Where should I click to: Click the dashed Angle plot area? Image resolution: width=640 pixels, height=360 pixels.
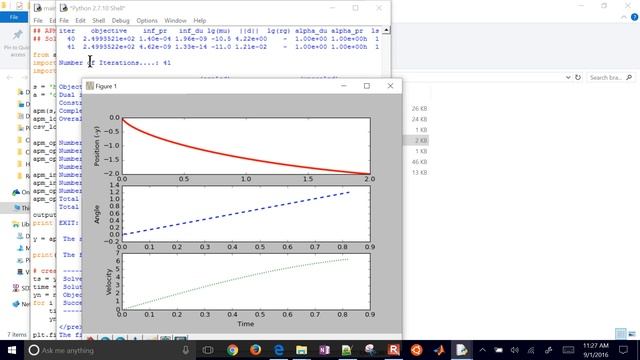tap(246, 214)
